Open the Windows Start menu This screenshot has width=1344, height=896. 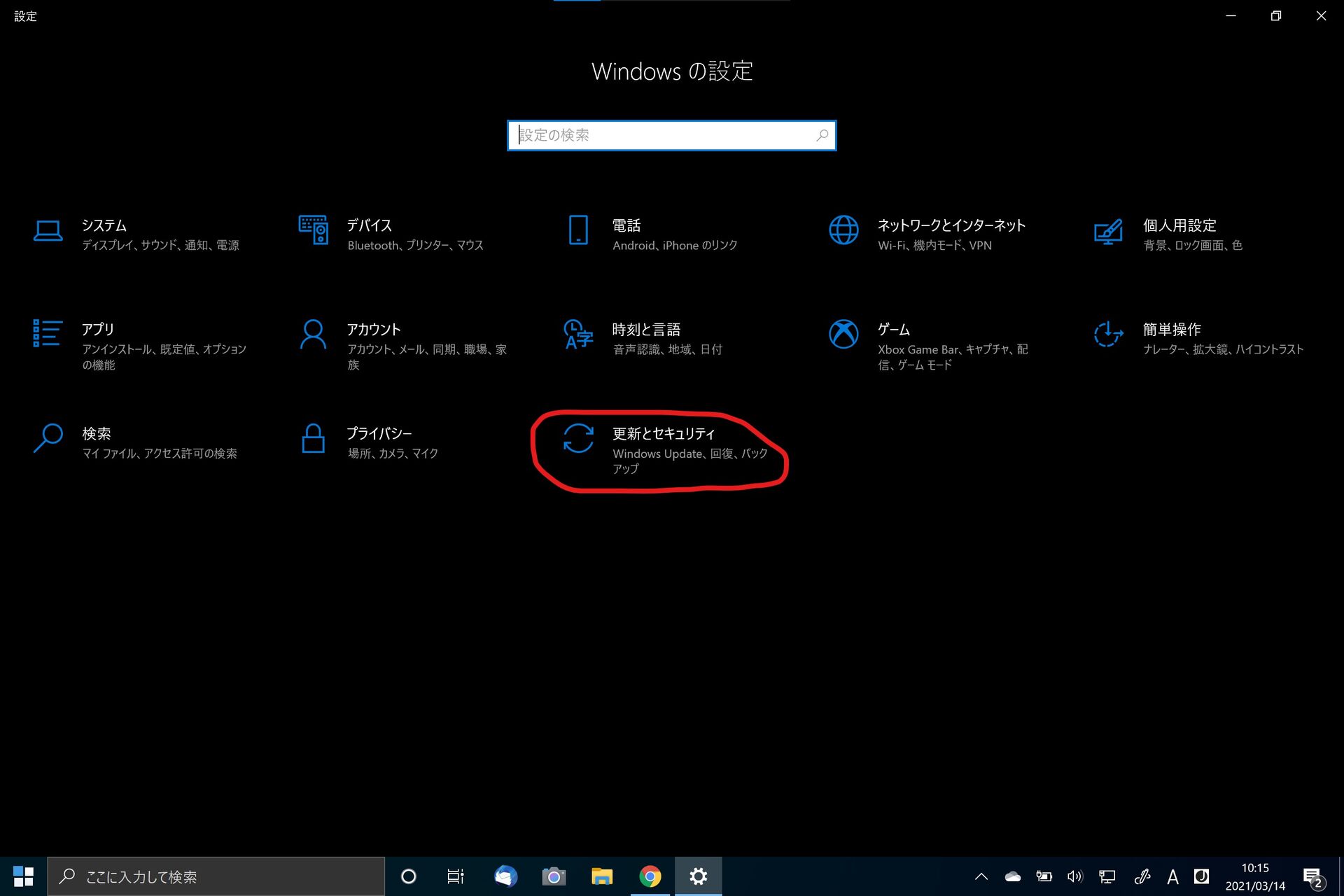tap(23, 876)
